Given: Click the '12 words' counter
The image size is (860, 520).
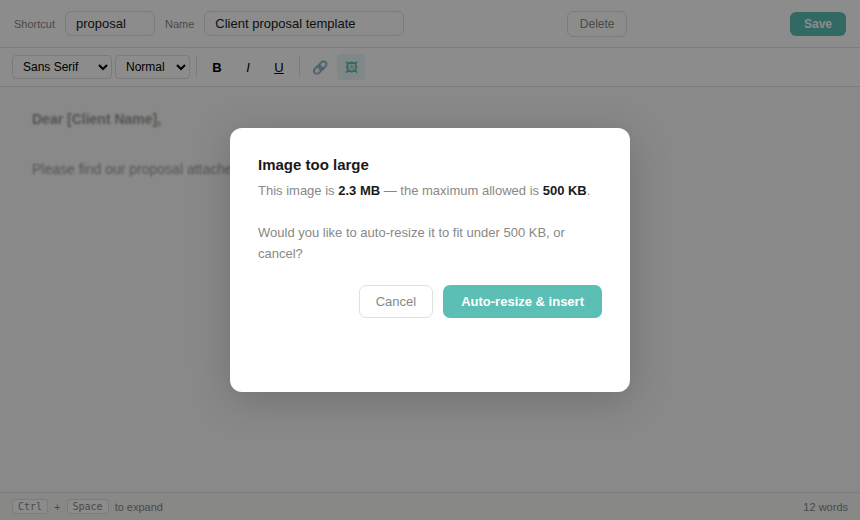Looking at the screenshot, I should [825, 507].
